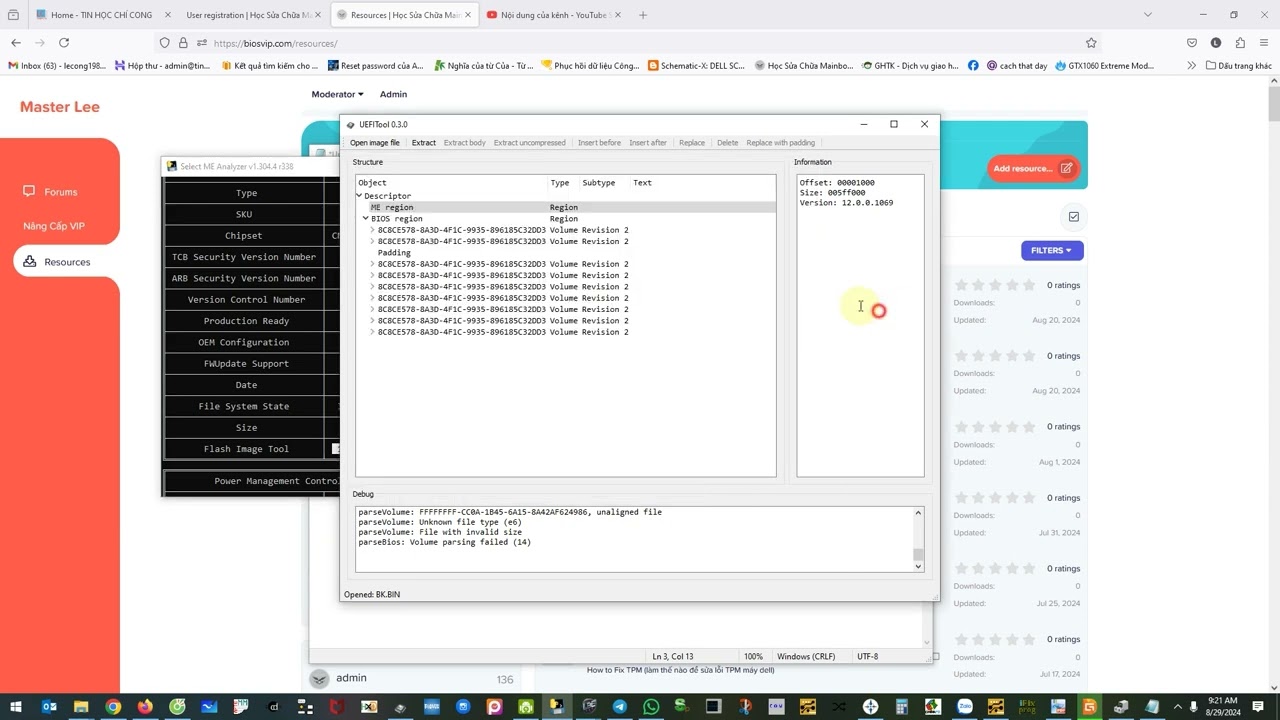Click the Object column header
Image resolution: width=1280 pixels, height=720 pixels.
pos(452,183)
